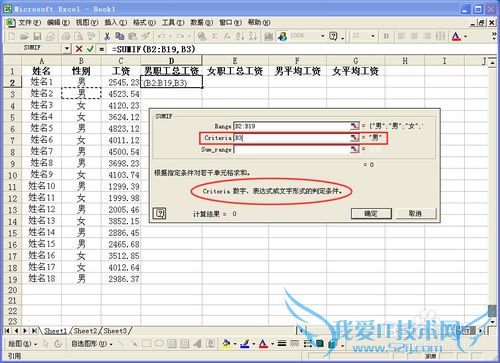Open the Name Box dropdown showing SUMIF

pos(67,49)
